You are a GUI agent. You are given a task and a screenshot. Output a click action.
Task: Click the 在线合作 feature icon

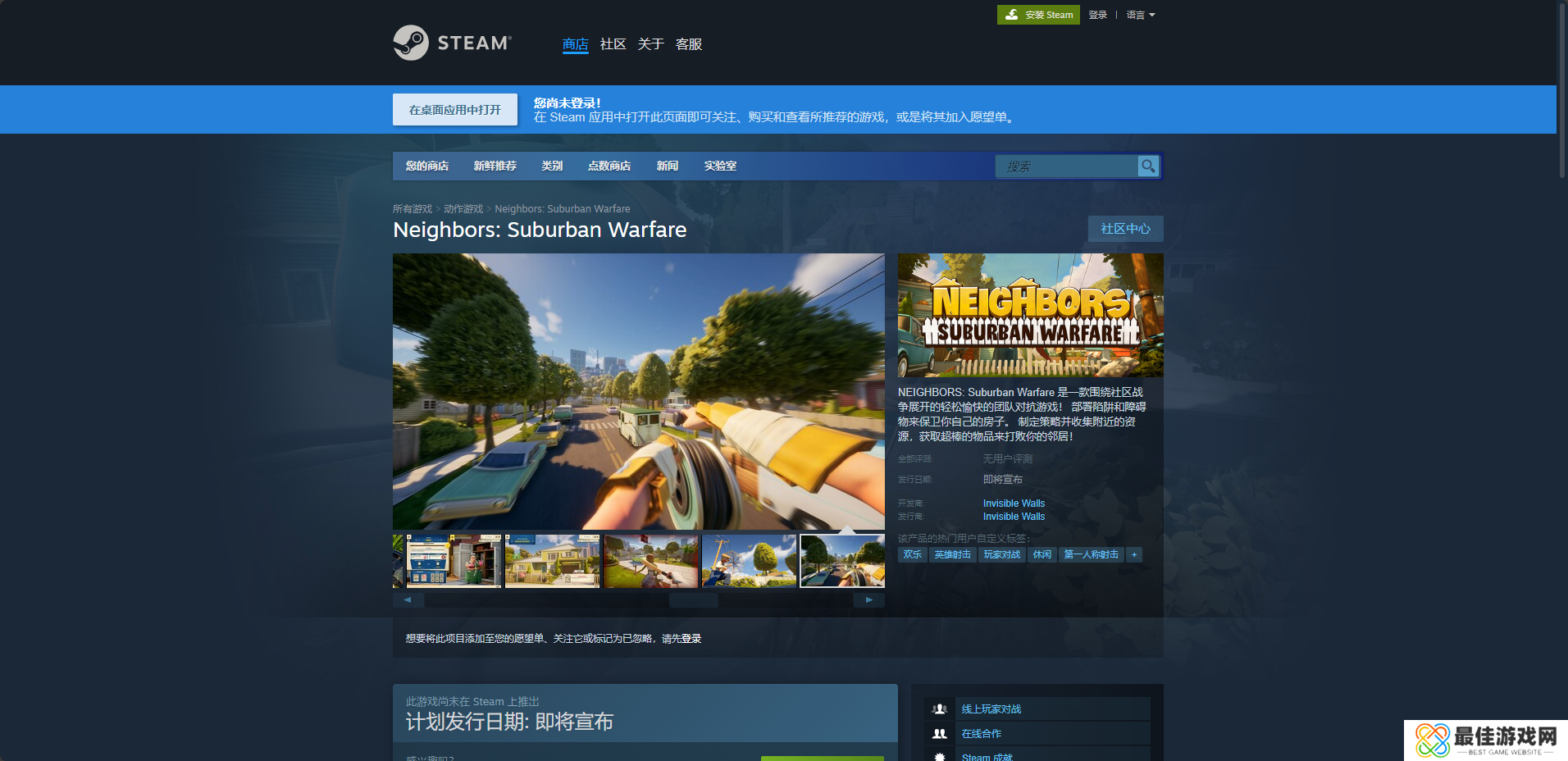point(940,734)
